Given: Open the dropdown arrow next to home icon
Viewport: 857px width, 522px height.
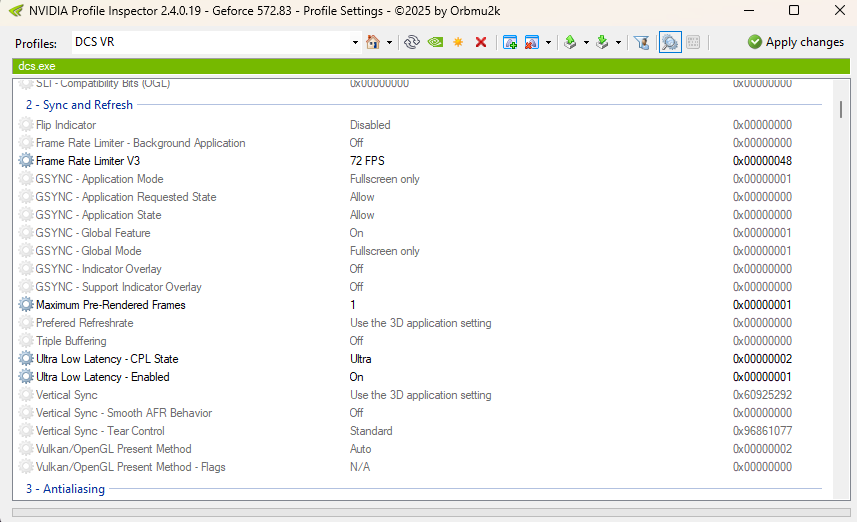Looking at the screenshot, I should click(389, 42).
